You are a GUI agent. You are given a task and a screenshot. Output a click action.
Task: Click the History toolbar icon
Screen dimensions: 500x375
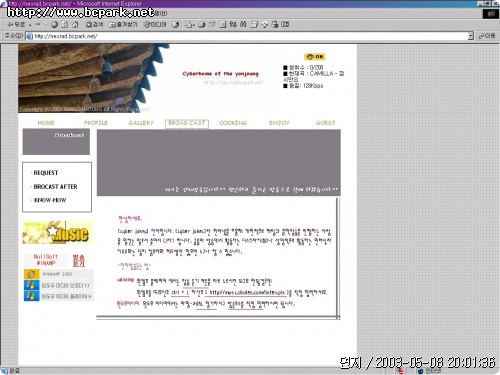(176, 24)
